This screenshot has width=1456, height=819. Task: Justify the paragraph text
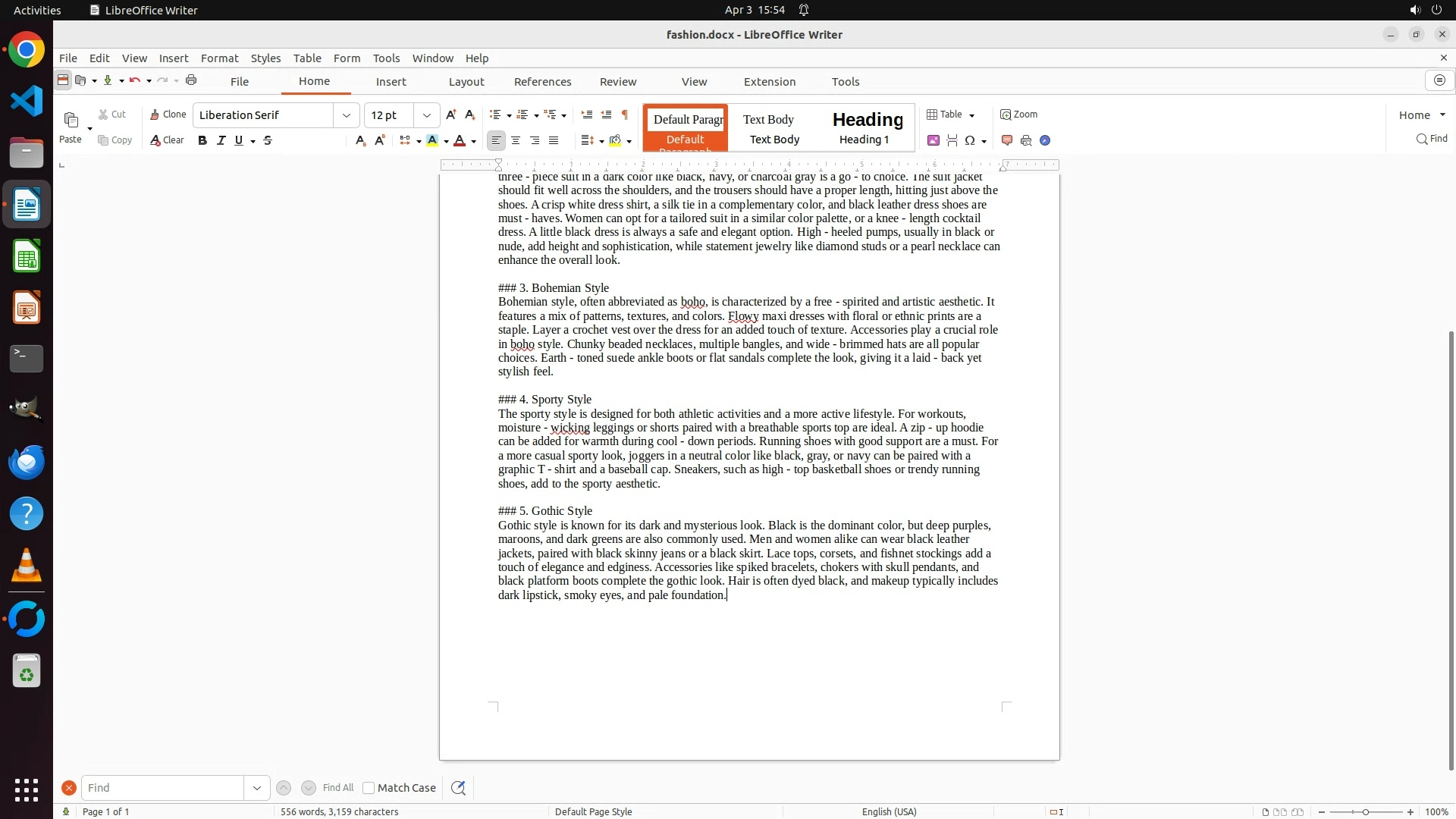click(554, 140)
